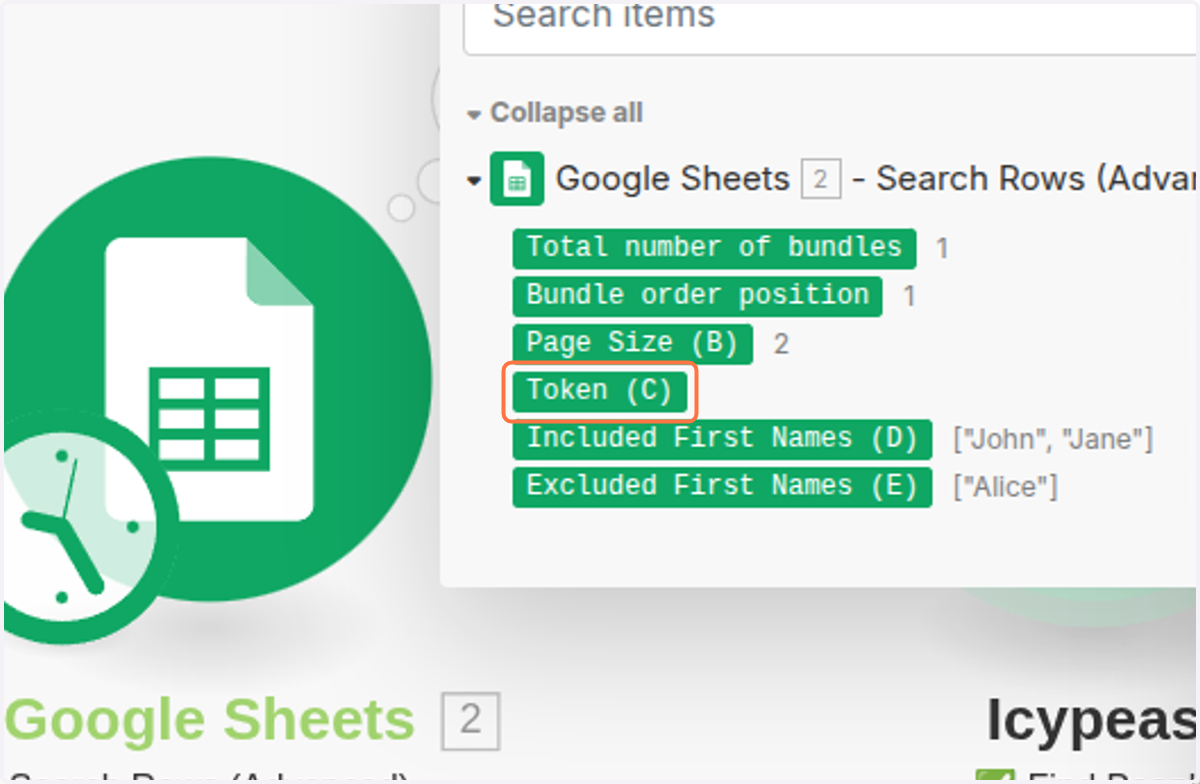Click the ["Alice"] value text
The width and height of the screenshot is (1200, 784).
tap(1004, 487)
